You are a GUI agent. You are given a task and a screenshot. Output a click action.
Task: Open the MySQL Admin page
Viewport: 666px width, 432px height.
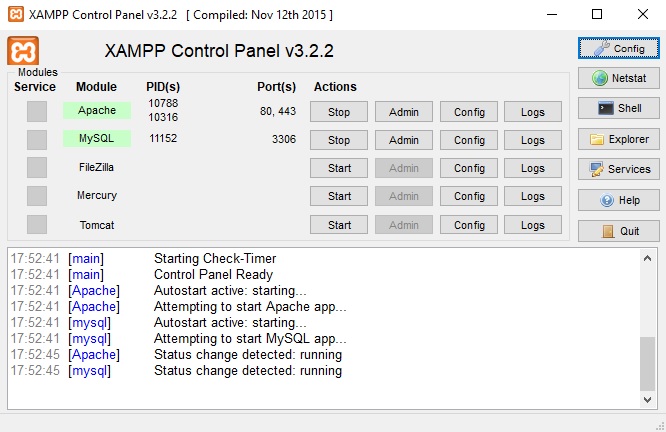[x=404, y=140]
